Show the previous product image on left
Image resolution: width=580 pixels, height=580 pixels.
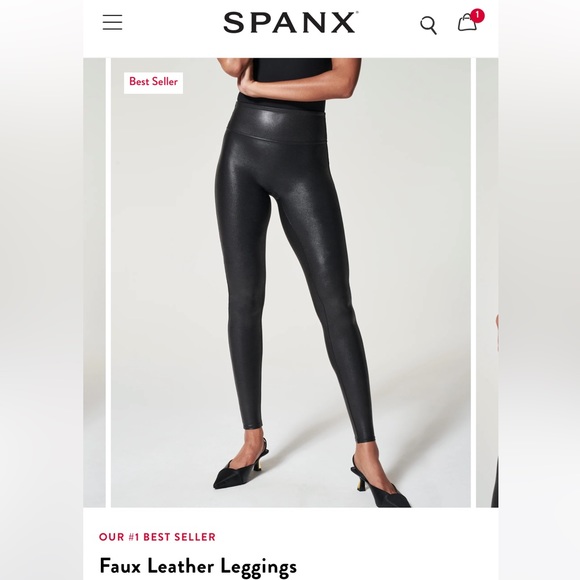(94, 283)
